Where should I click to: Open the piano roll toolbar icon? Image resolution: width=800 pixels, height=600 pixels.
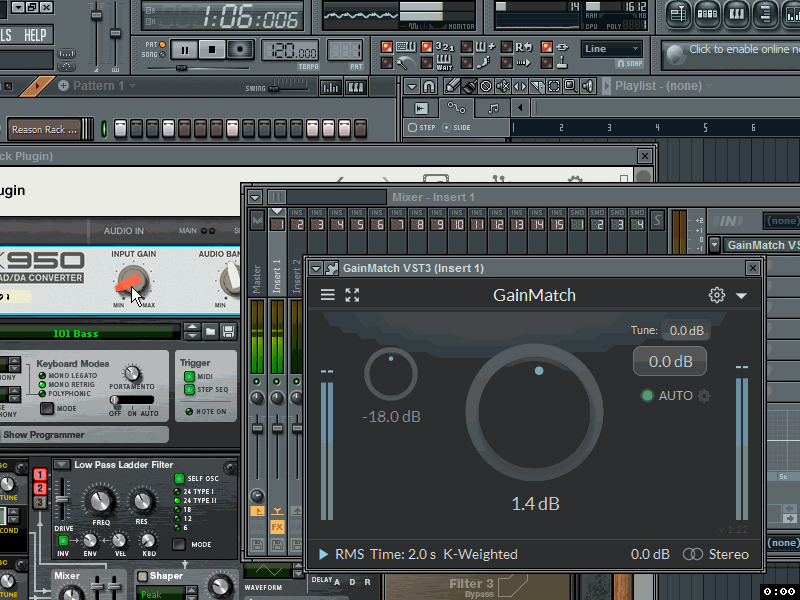(737, 13)
